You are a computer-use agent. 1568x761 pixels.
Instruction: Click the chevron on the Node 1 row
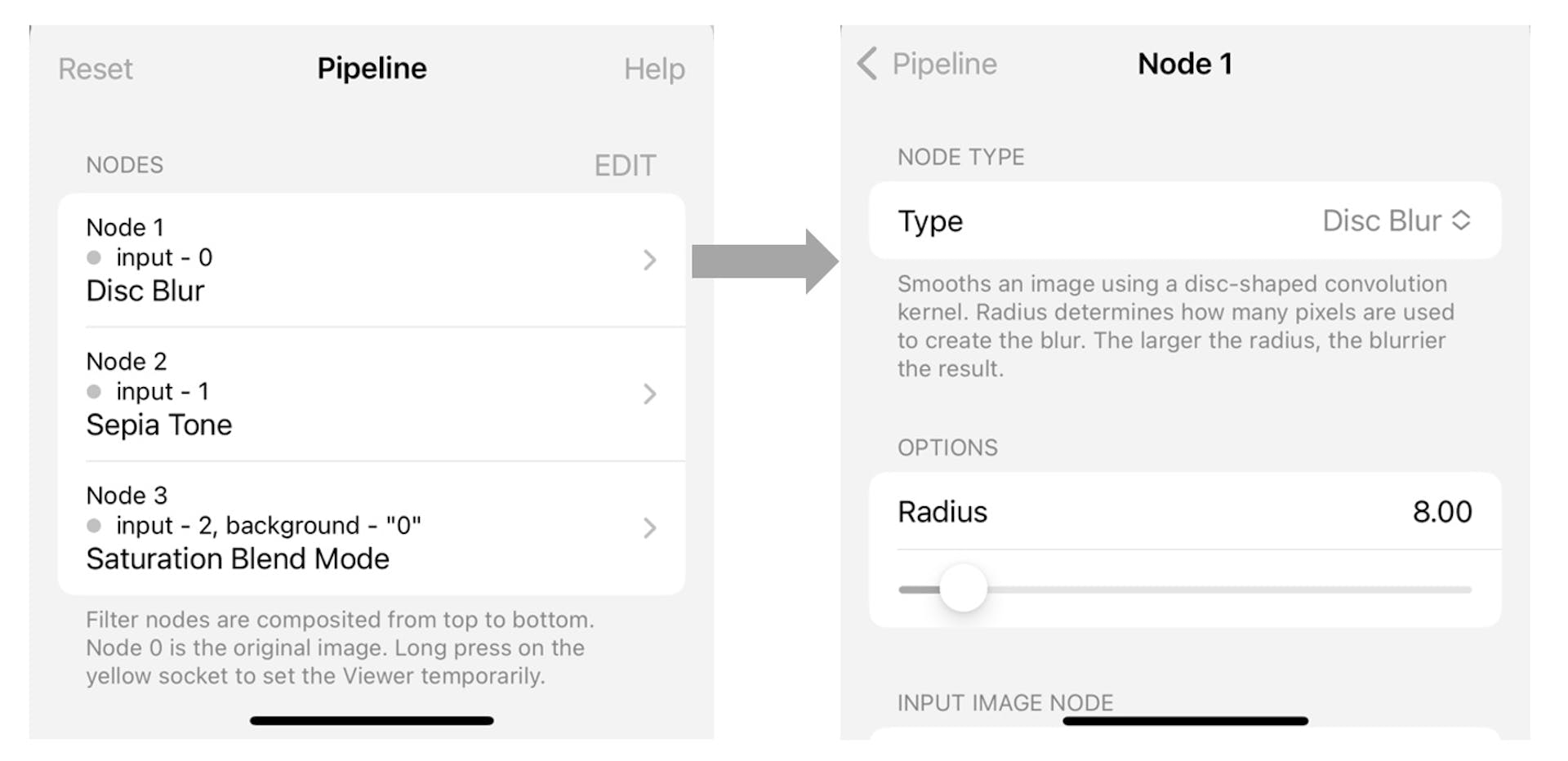(x=649, y=260)
